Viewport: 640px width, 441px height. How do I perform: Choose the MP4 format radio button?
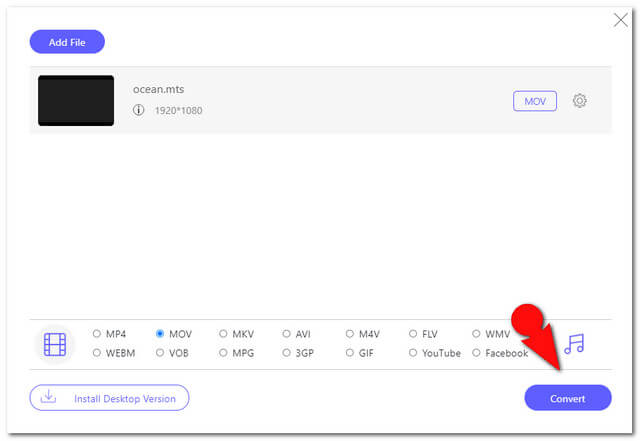(x=97, y=334)
